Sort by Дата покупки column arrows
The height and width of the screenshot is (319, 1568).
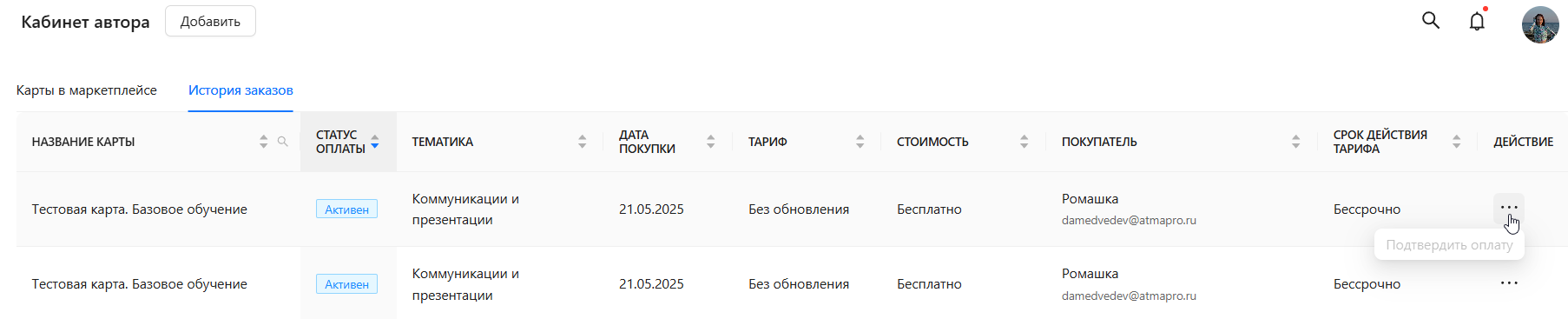(710, 142)
